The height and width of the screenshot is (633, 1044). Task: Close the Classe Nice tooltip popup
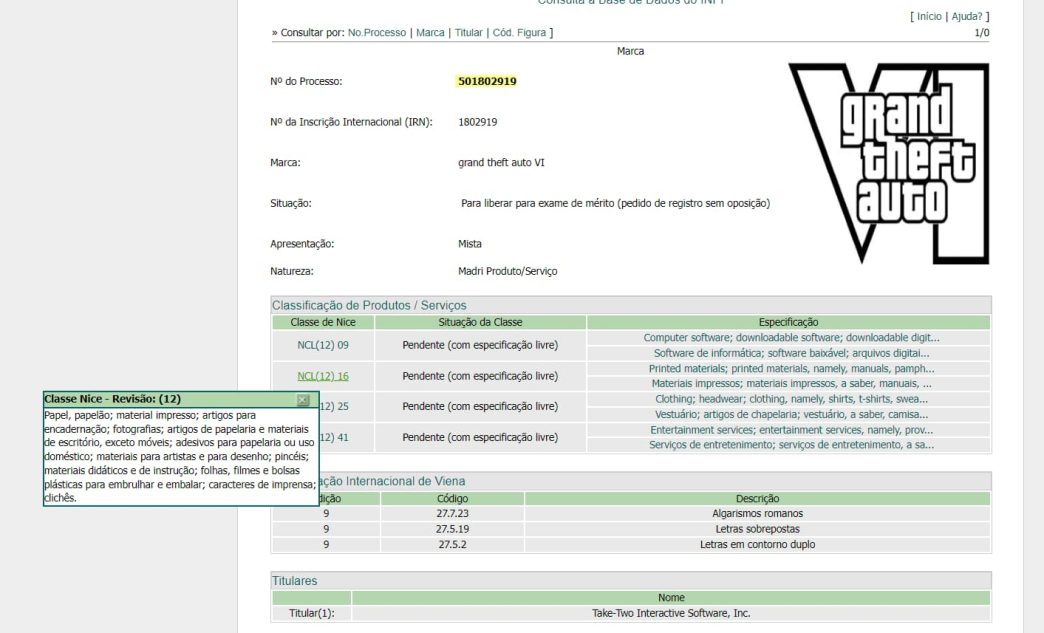[303, 399]
